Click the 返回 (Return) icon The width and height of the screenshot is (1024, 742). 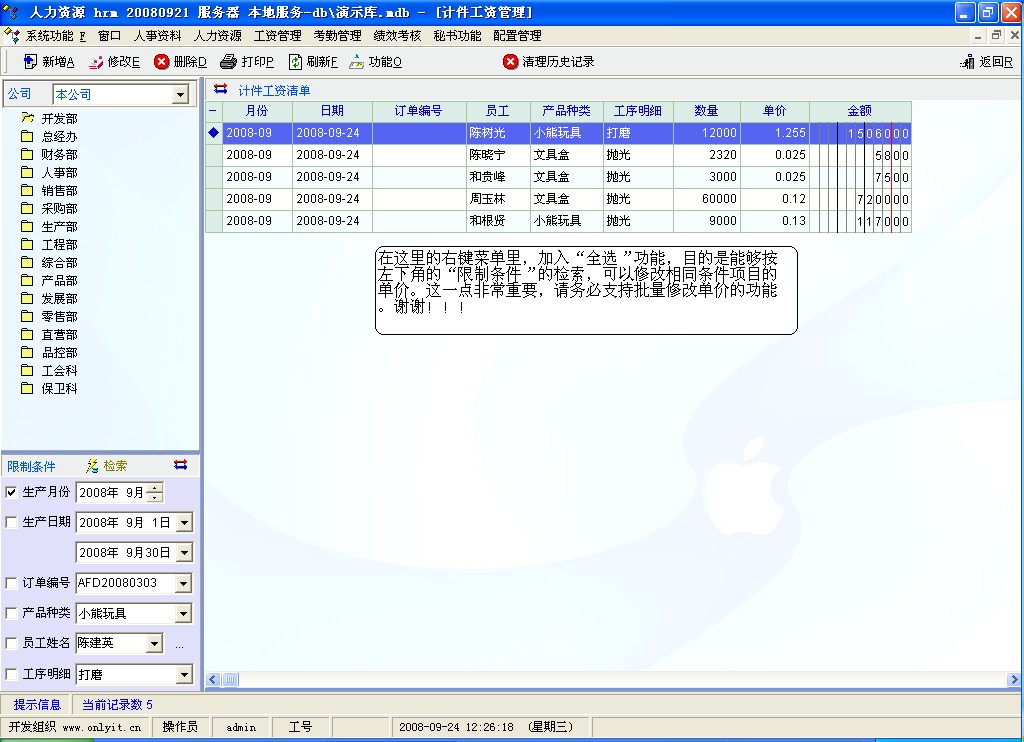click(x=967, y=62)
